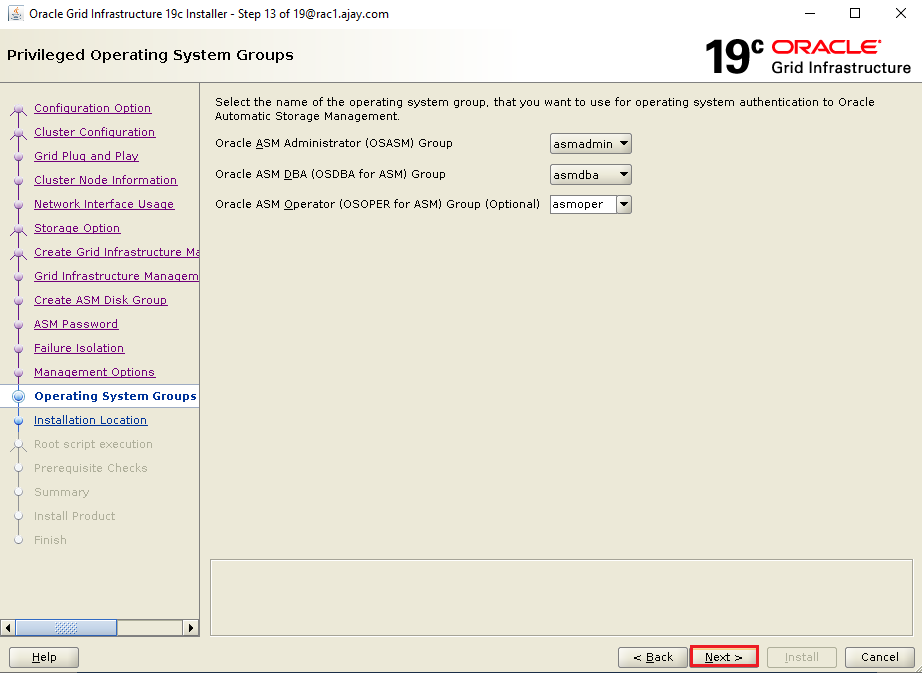Image resolution: width=922 pixels, height=673 pixels.
Task: Go to Create ASM Disk Group step
Action: click(101, 300)
